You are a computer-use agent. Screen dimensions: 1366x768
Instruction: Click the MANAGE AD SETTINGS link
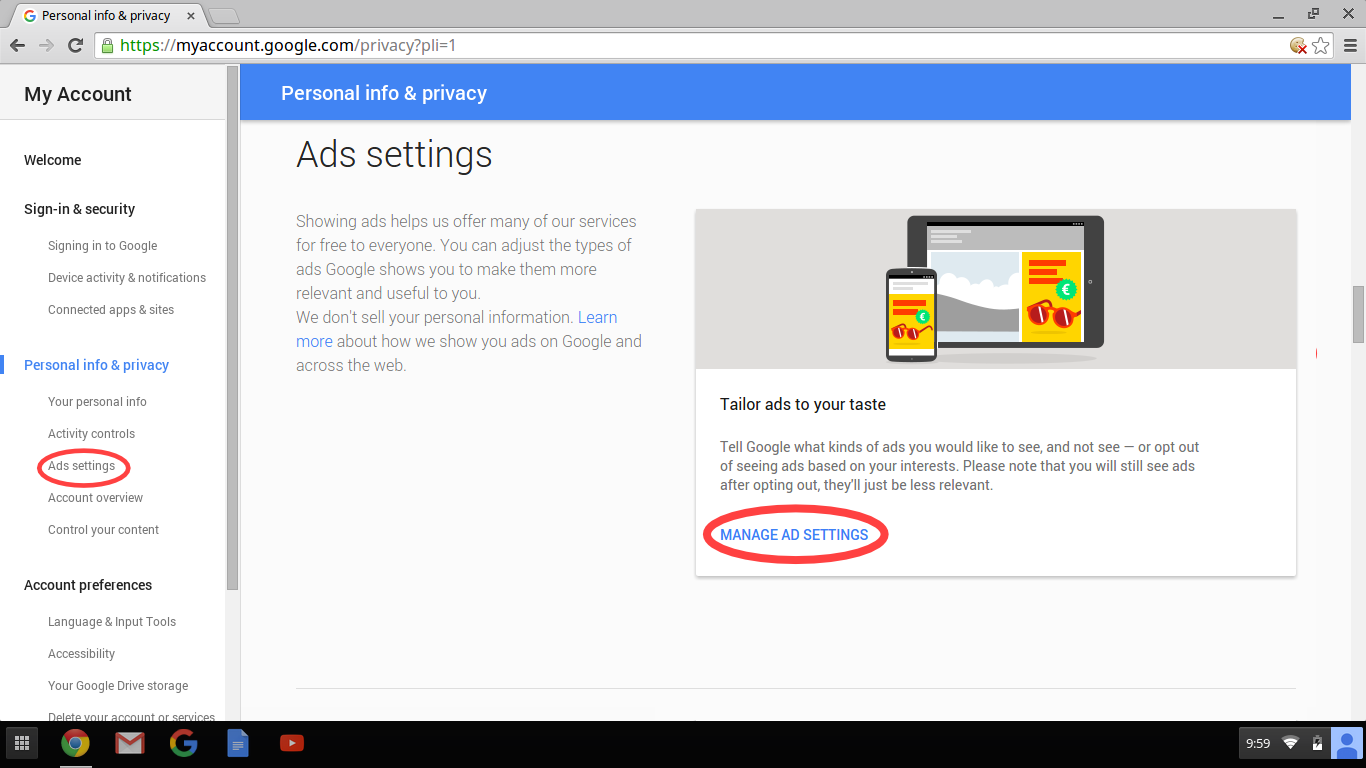tap(794, 535)
